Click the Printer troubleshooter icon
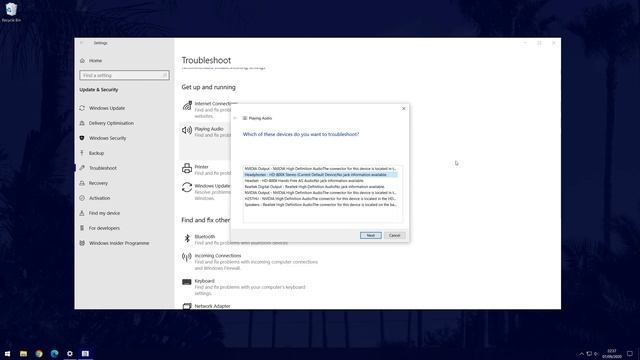Screen dimensions: 640x360 [187, 168]
